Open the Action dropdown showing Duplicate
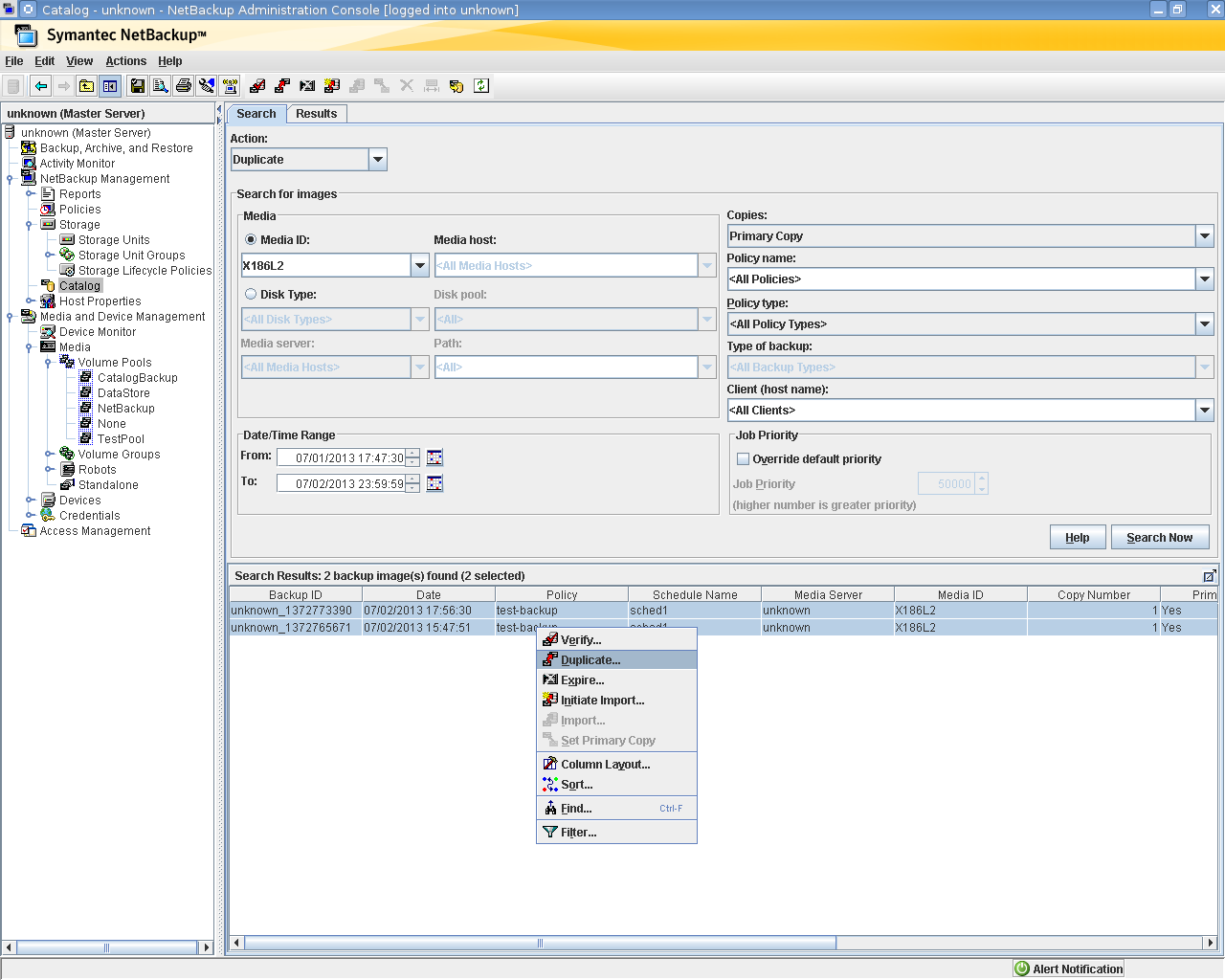Viewport: 1225px width, 980px height. click(x=378, y=160)
